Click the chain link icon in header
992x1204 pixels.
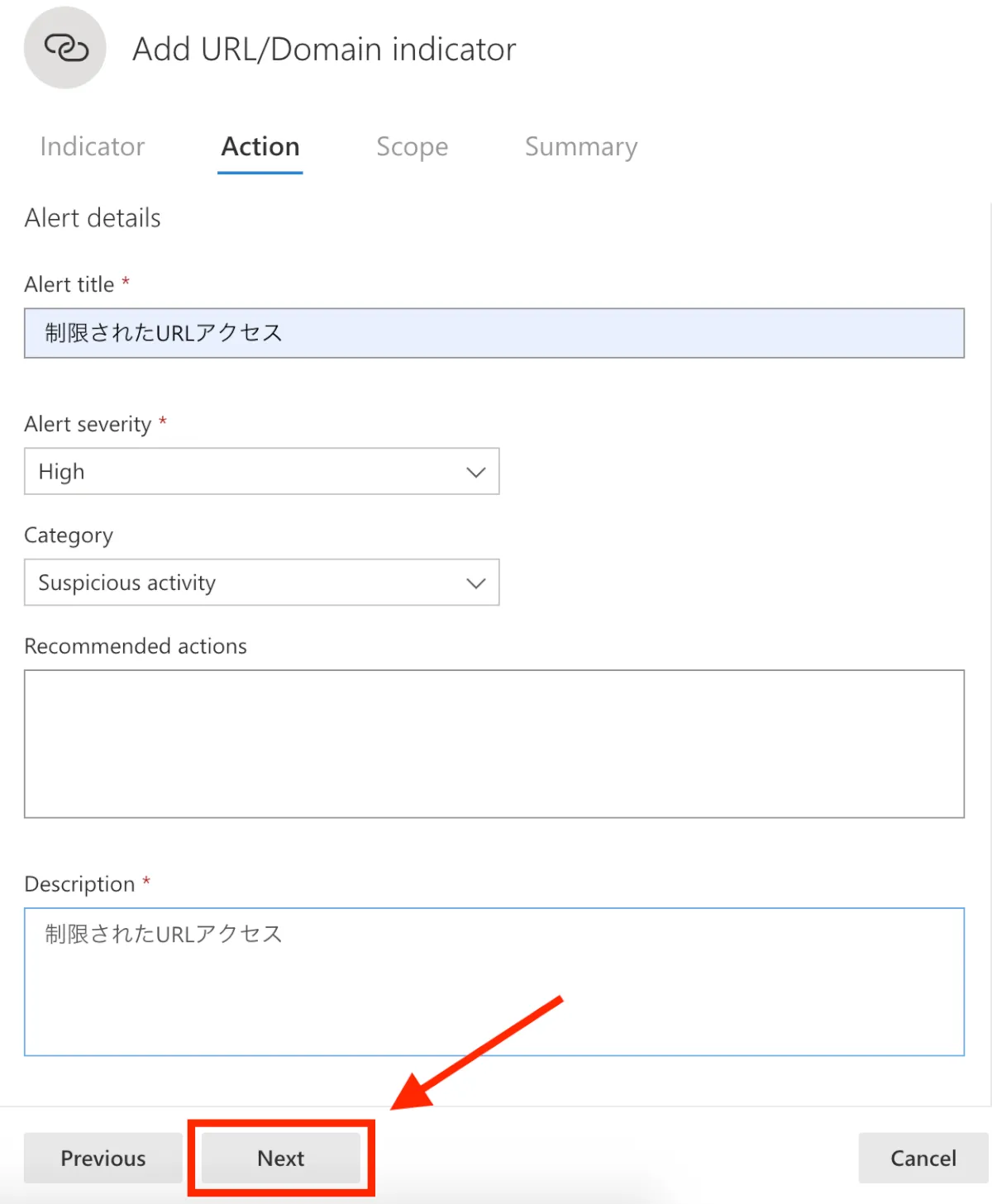(65, 48)
